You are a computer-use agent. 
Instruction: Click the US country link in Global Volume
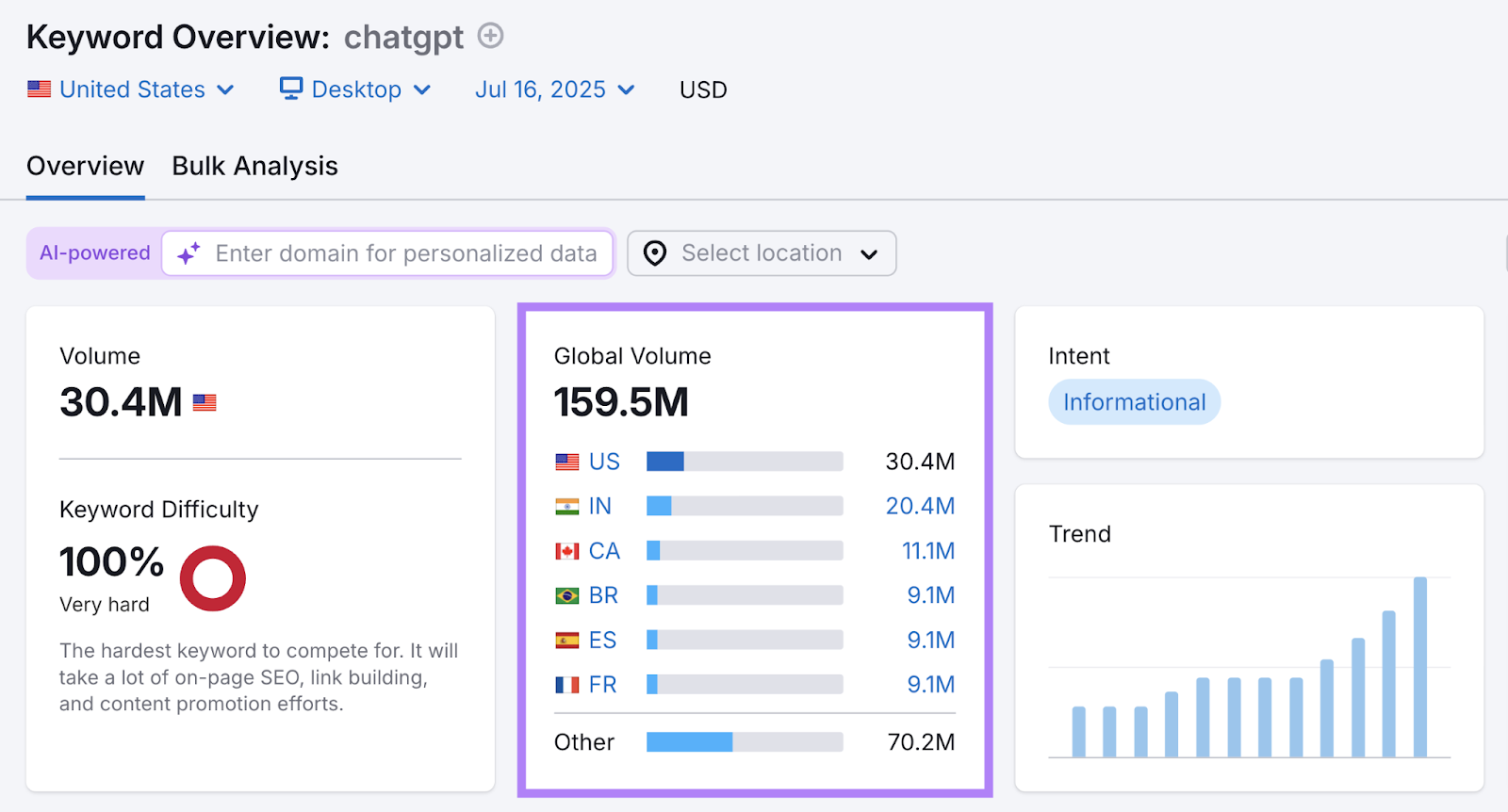coord(604,462)
